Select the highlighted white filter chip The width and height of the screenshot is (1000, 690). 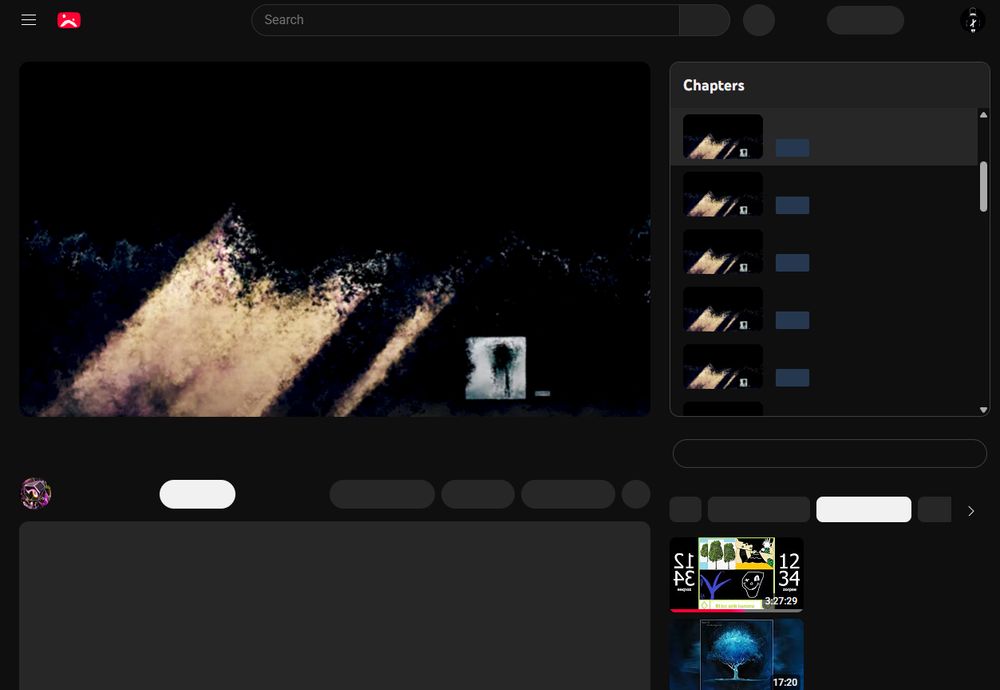click(862, 509)
